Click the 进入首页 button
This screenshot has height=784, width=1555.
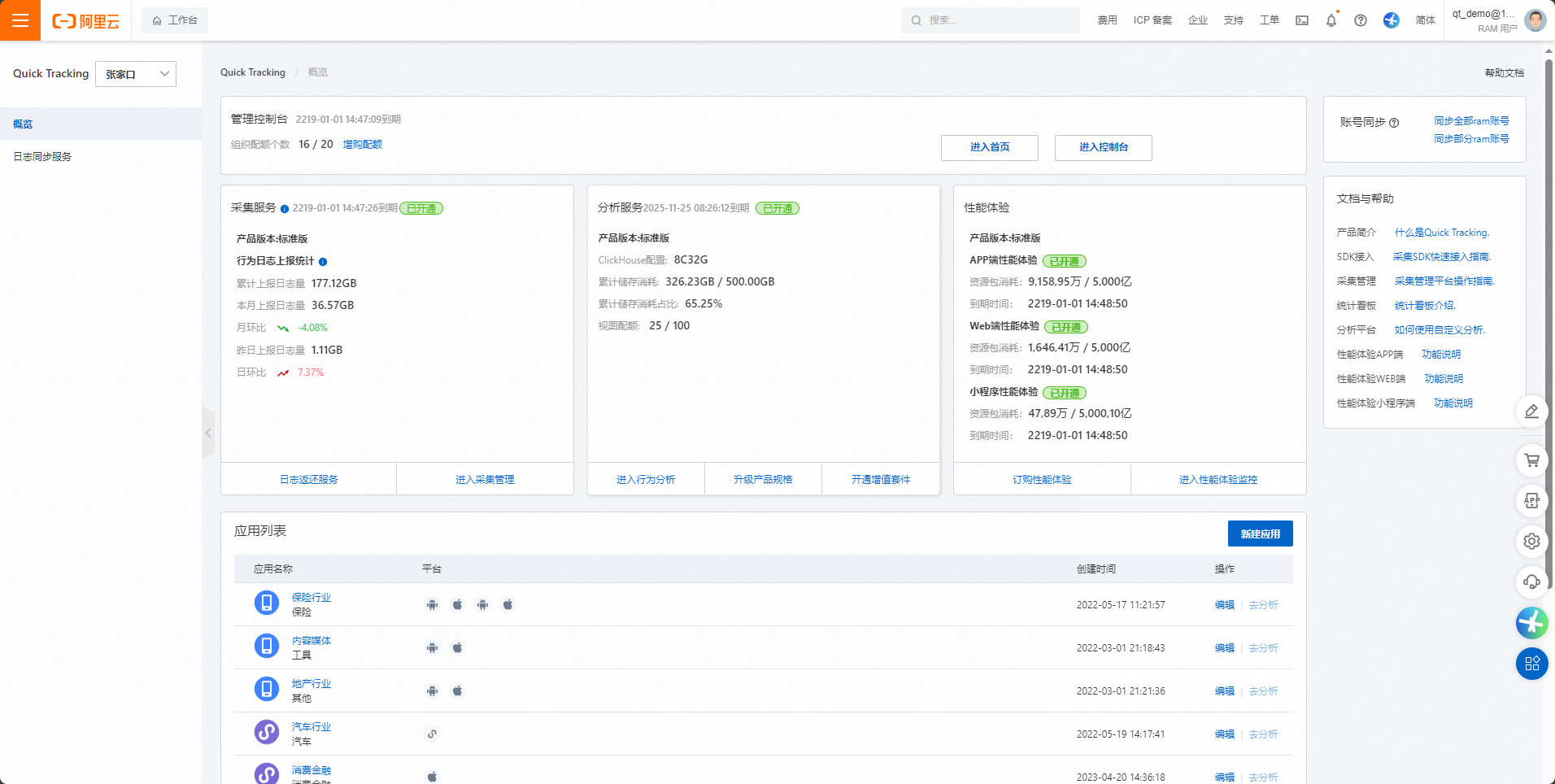point(990,147)
